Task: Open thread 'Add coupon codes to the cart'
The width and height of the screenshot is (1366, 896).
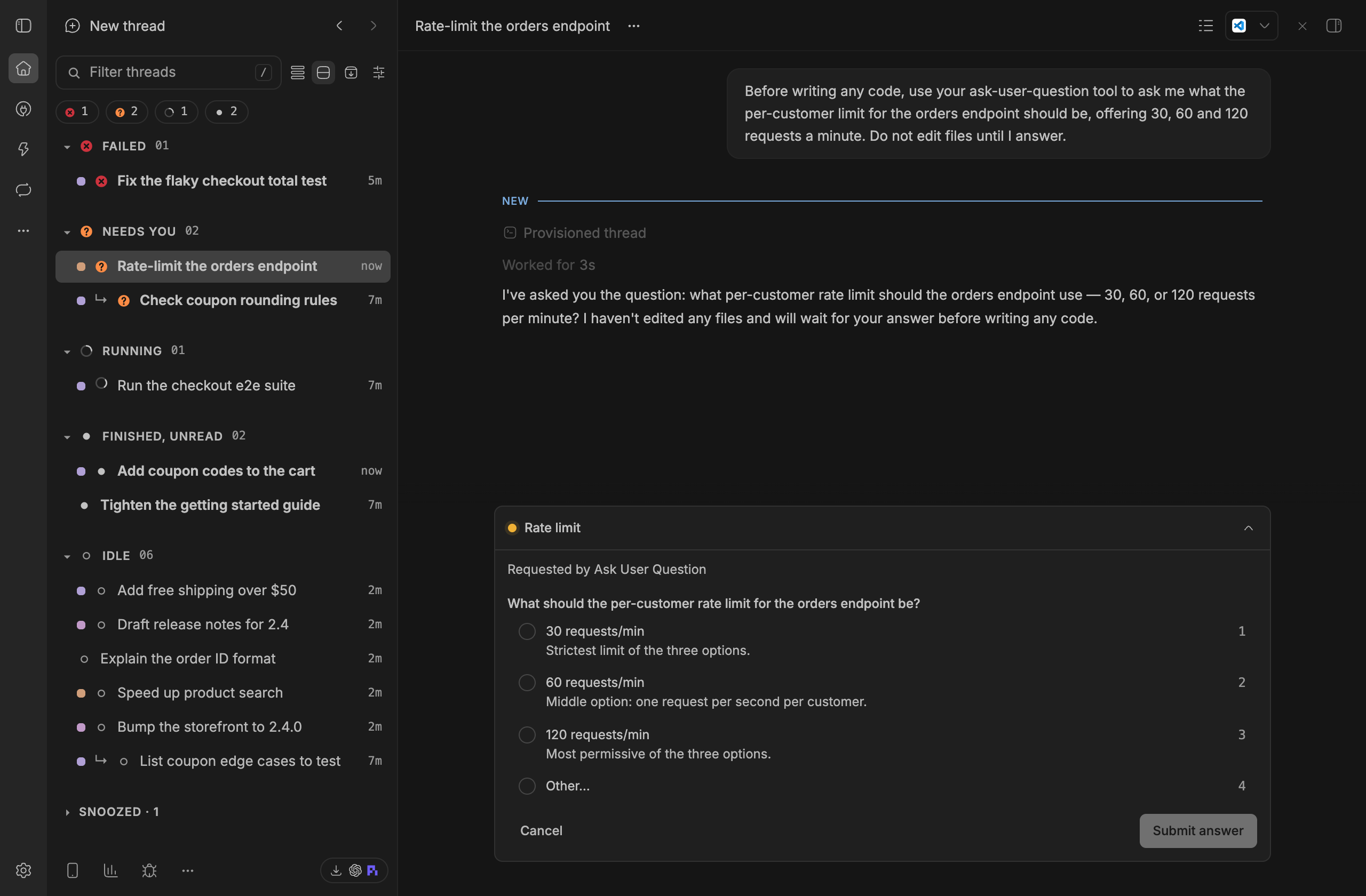Action: pos(223,471)
